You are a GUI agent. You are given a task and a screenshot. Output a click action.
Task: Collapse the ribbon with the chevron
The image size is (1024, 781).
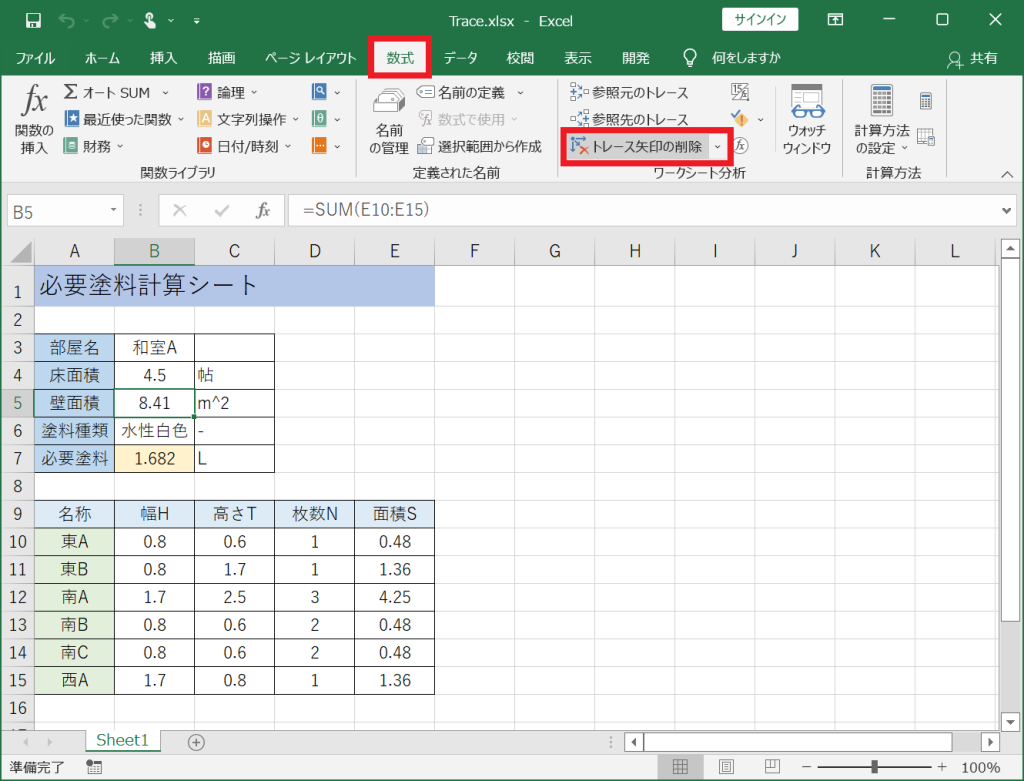tap(1007, 174)
